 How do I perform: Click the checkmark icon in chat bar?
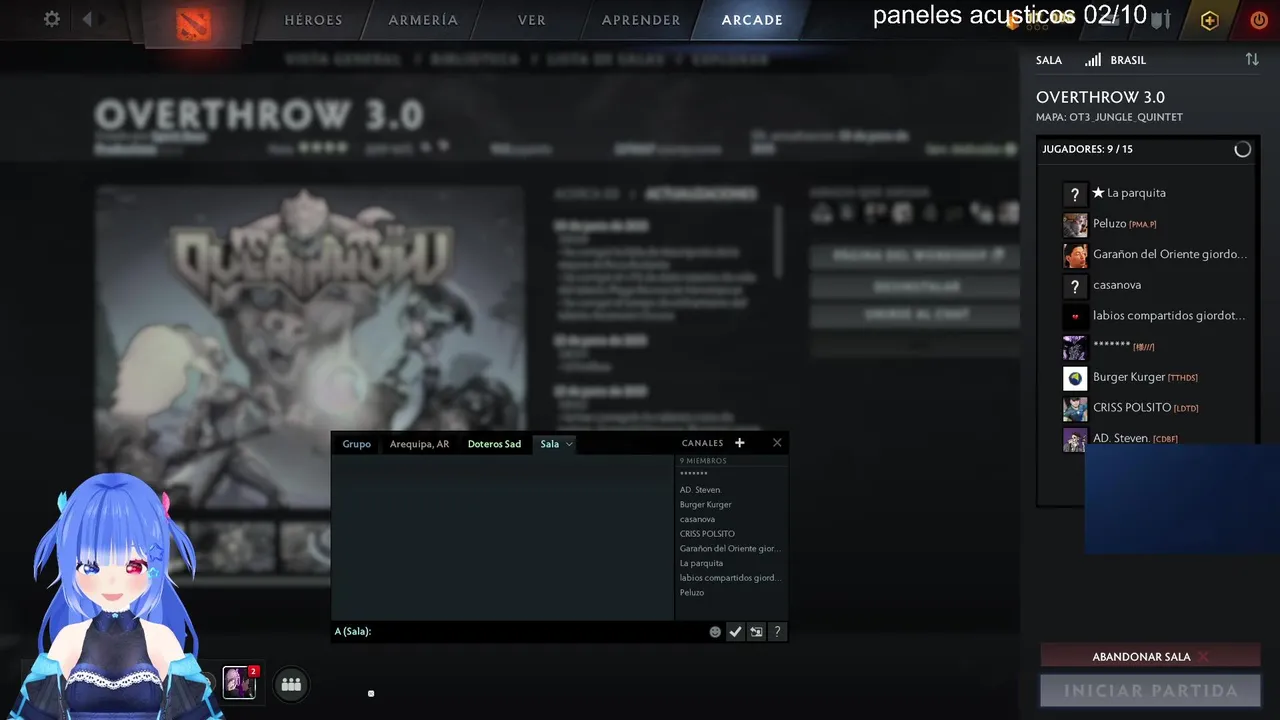pos(735,632)
